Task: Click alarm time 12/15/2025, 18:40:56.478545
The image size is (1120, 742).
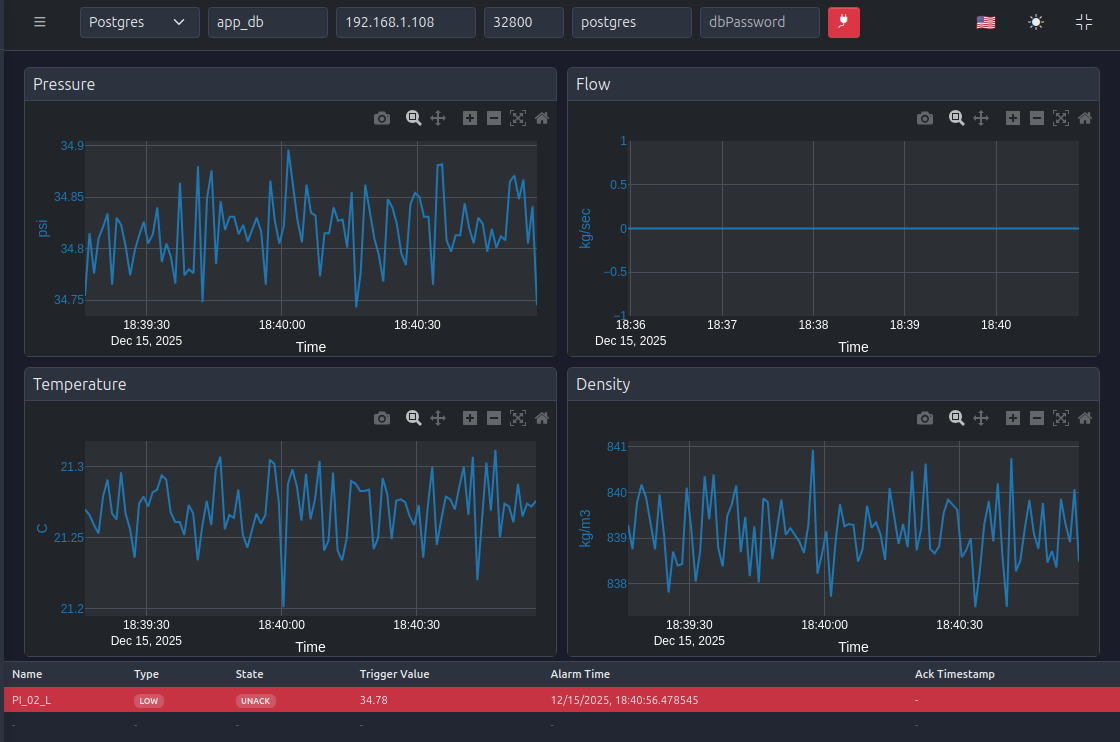Action: click(x=624, y=701)
